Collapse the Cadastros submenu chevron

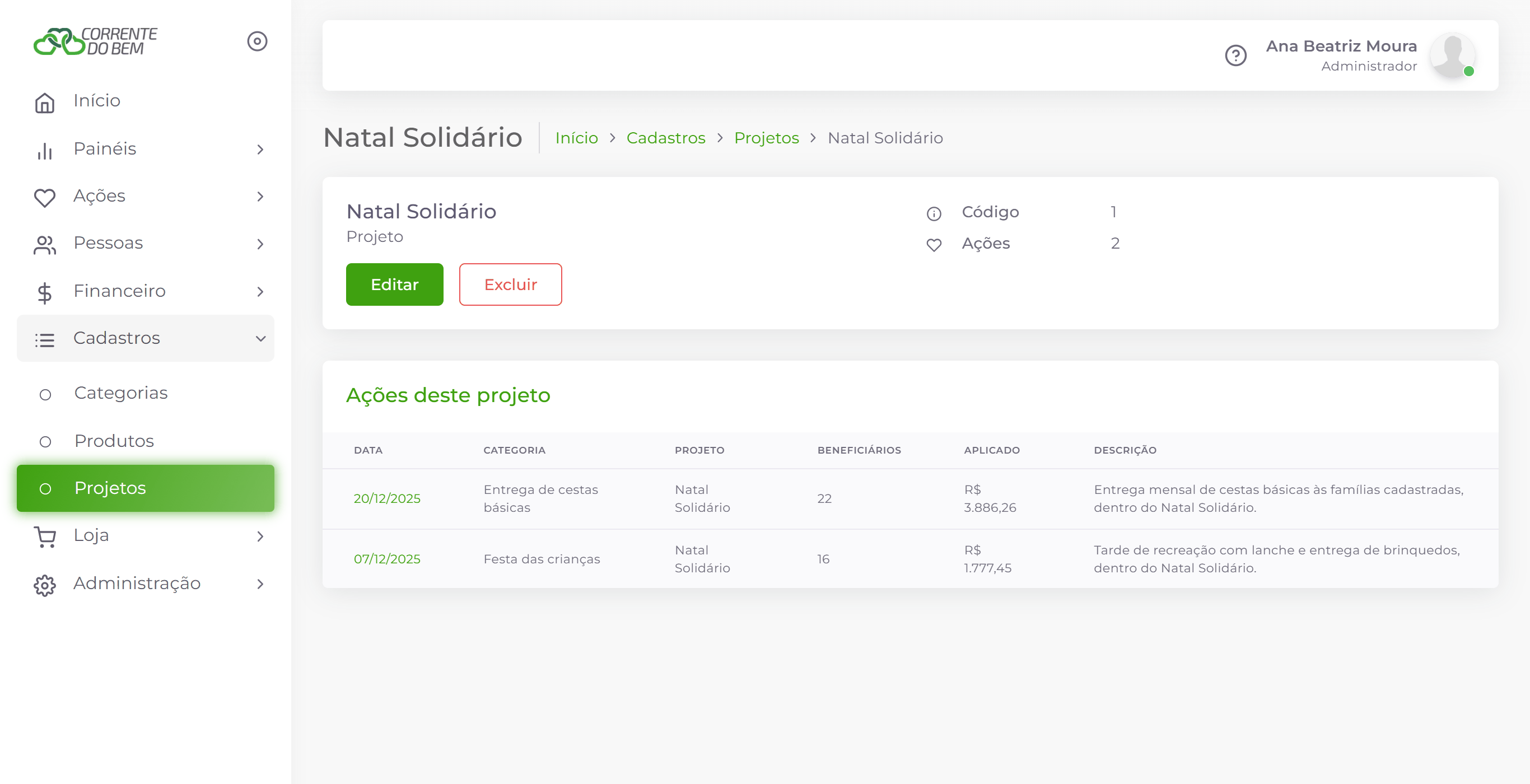(260, 339)
